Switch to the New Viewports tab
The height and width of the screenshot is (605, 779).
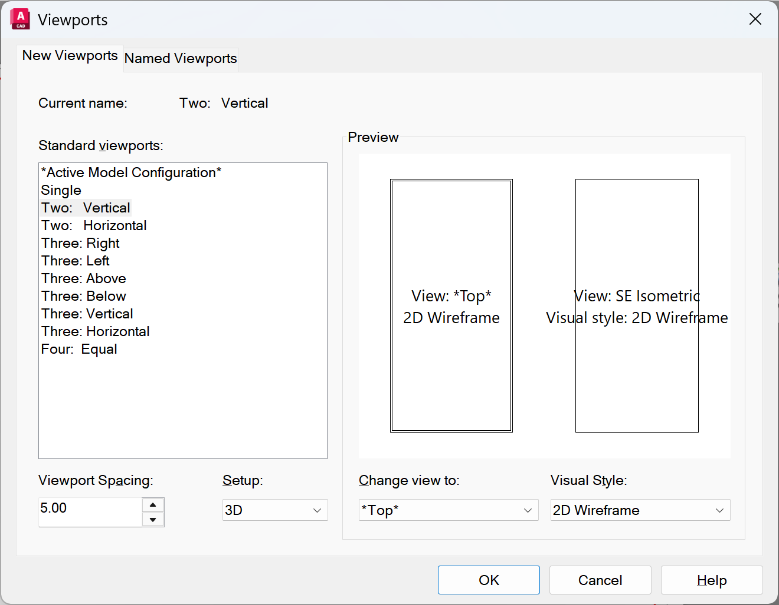point(70,56)
